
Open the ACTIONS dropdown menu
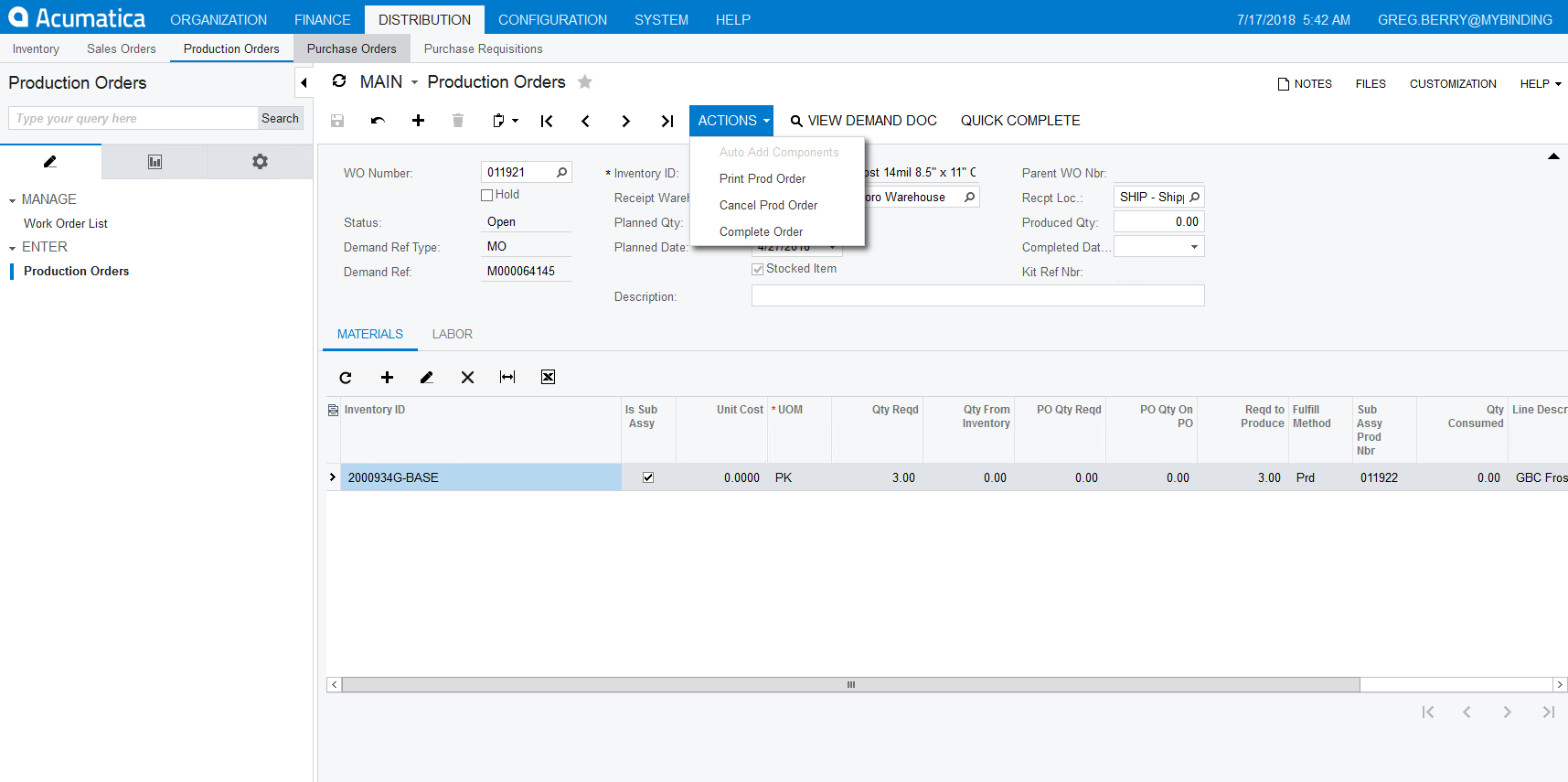tap(731, 121)
